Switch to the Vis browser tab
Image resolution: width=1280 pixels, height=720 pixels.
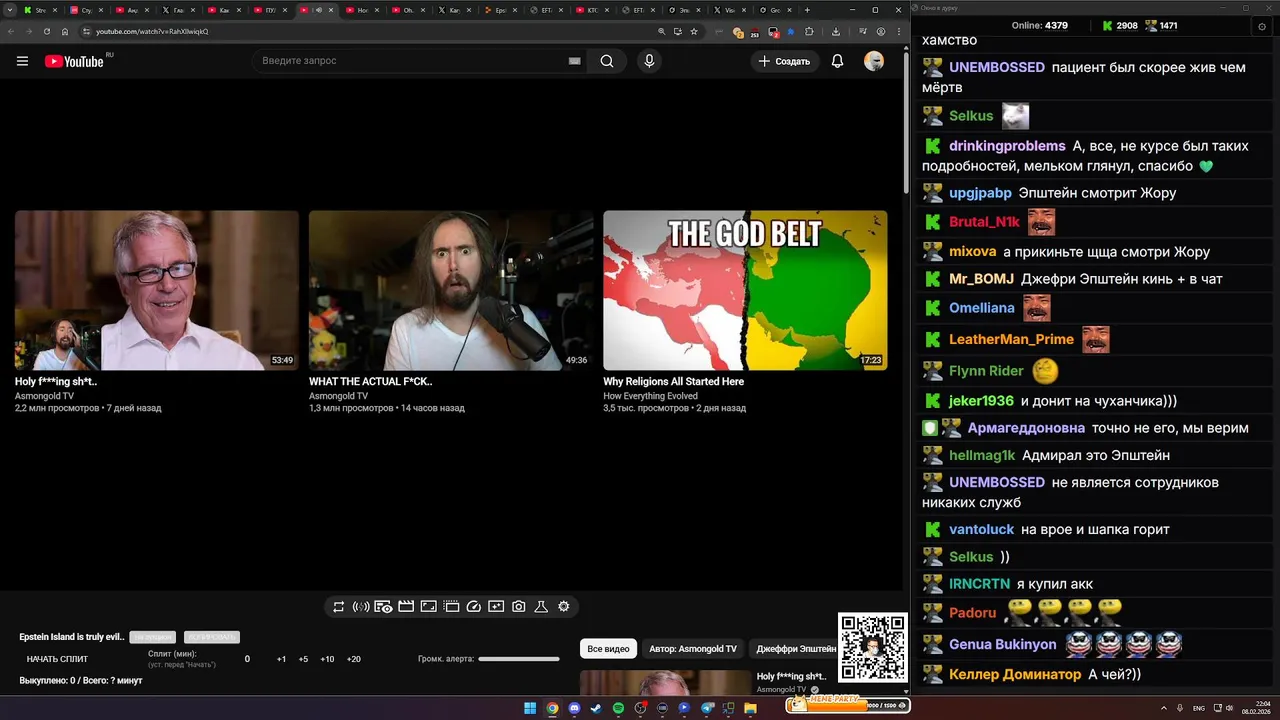[x=728, y=10]
